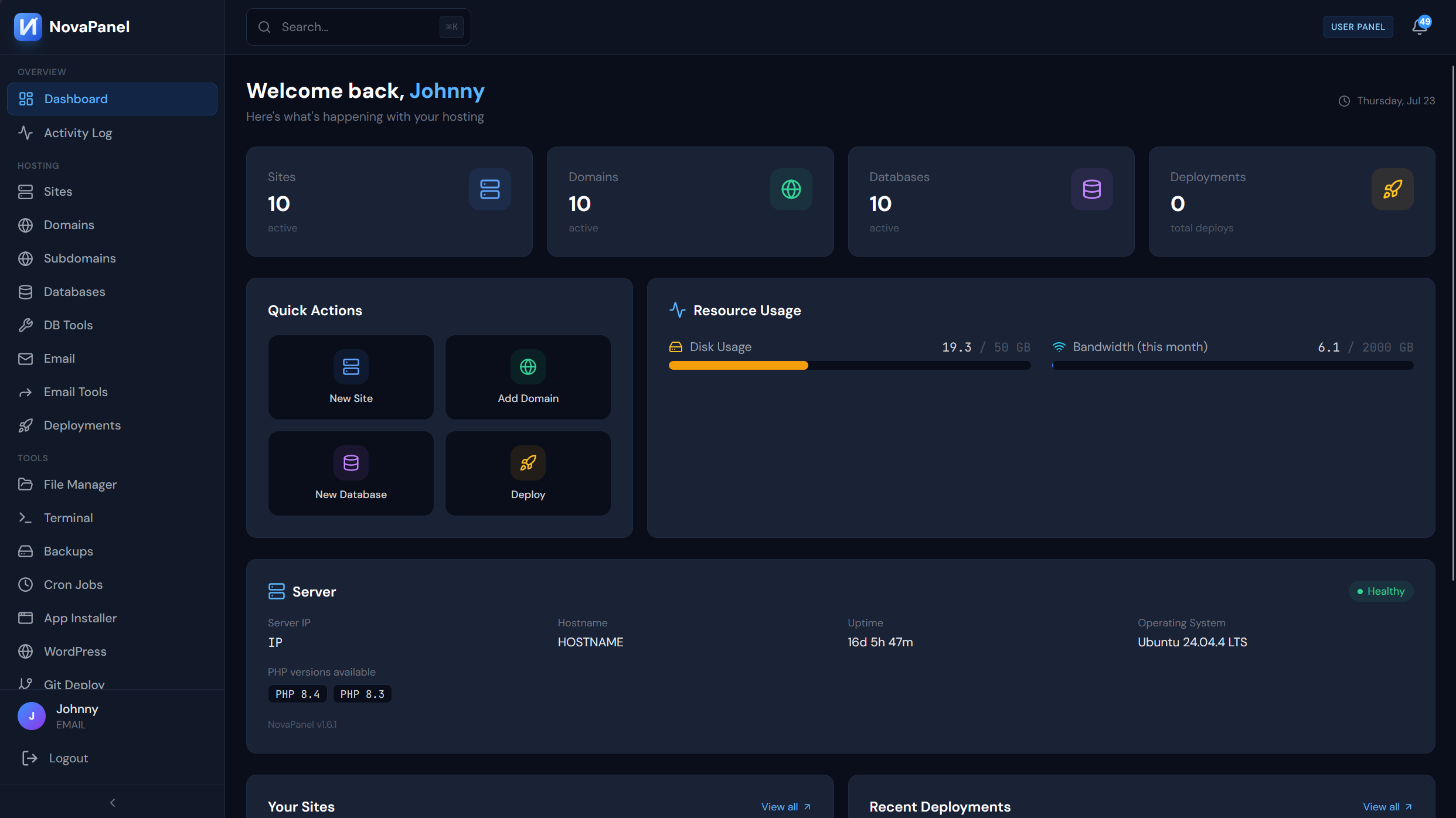The image size is (1456, 818).
Task: Click the uptime value 16d 5h 47m
Action: (x=880, y=642)
